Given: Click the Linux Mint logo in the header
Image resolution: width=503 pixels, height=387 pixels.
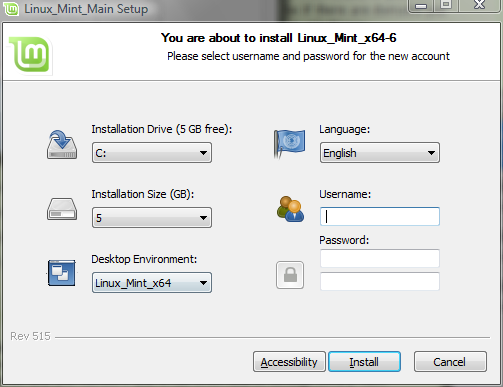Looking at the screenshot, I should [31, 55].
